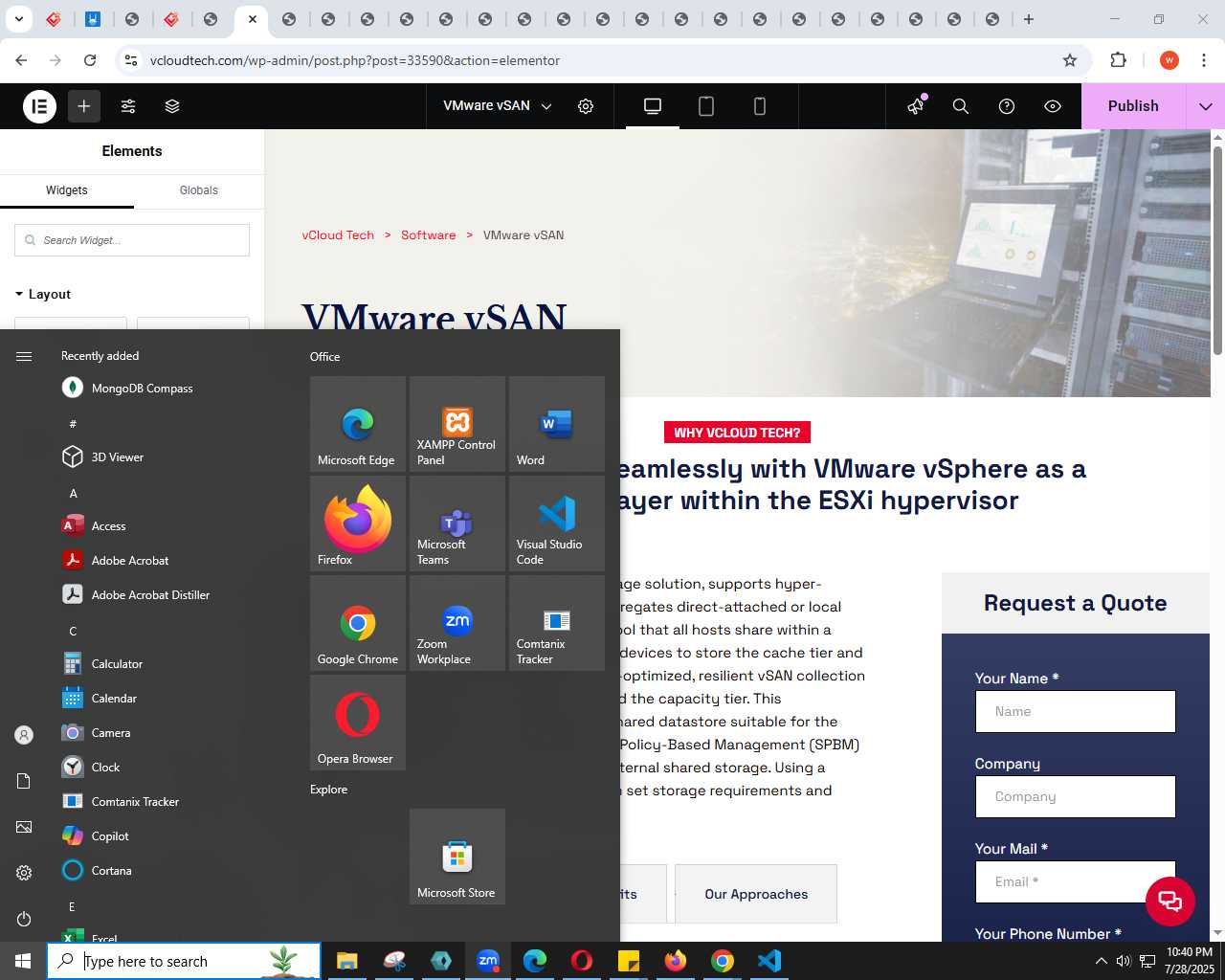Open Zoom Workplace tile
Image resolution: width=1225 pixels, height=980 pixels.
pyautogui.click(x=457, y=623)
